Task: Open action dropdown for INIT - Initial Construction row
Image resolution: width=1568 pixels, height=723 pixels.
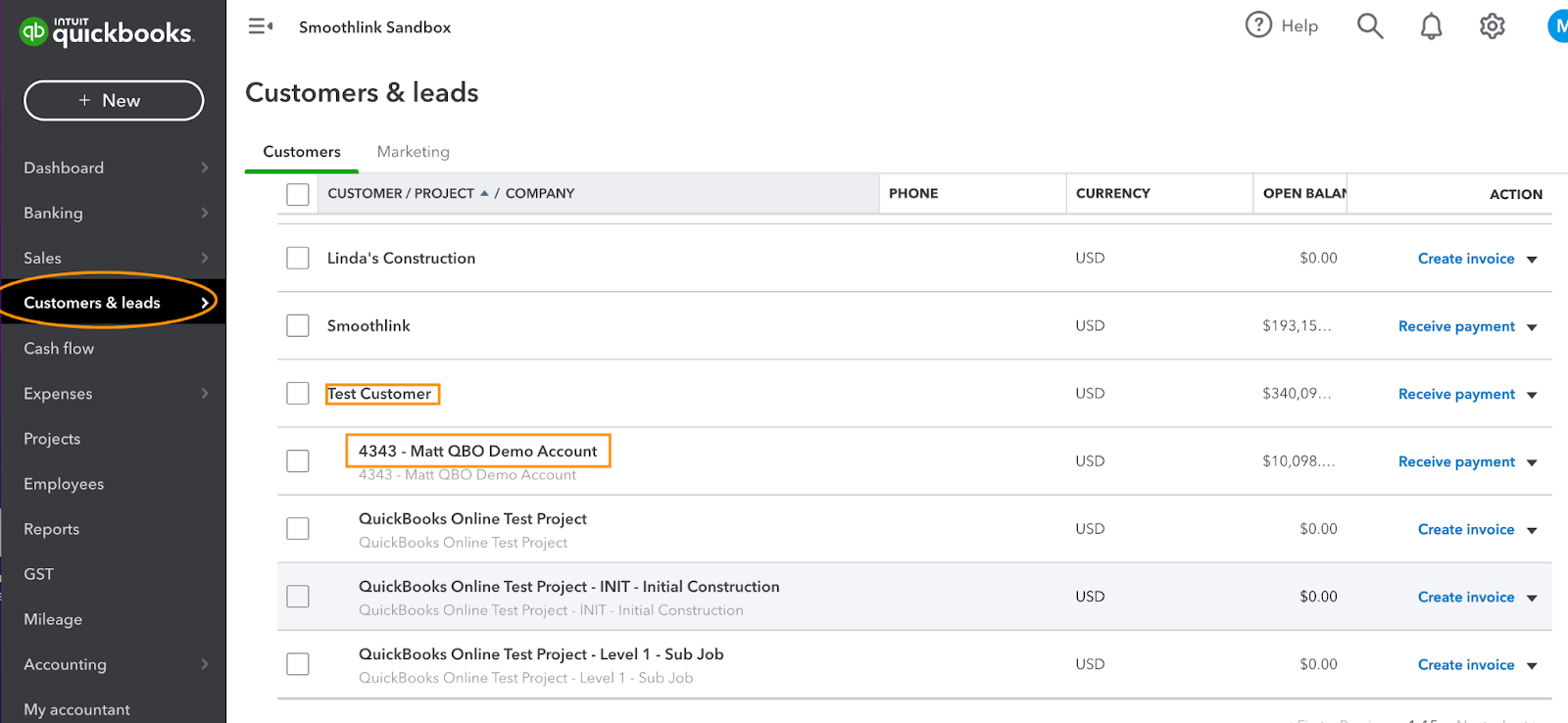Action: [x=1532, y=598]
